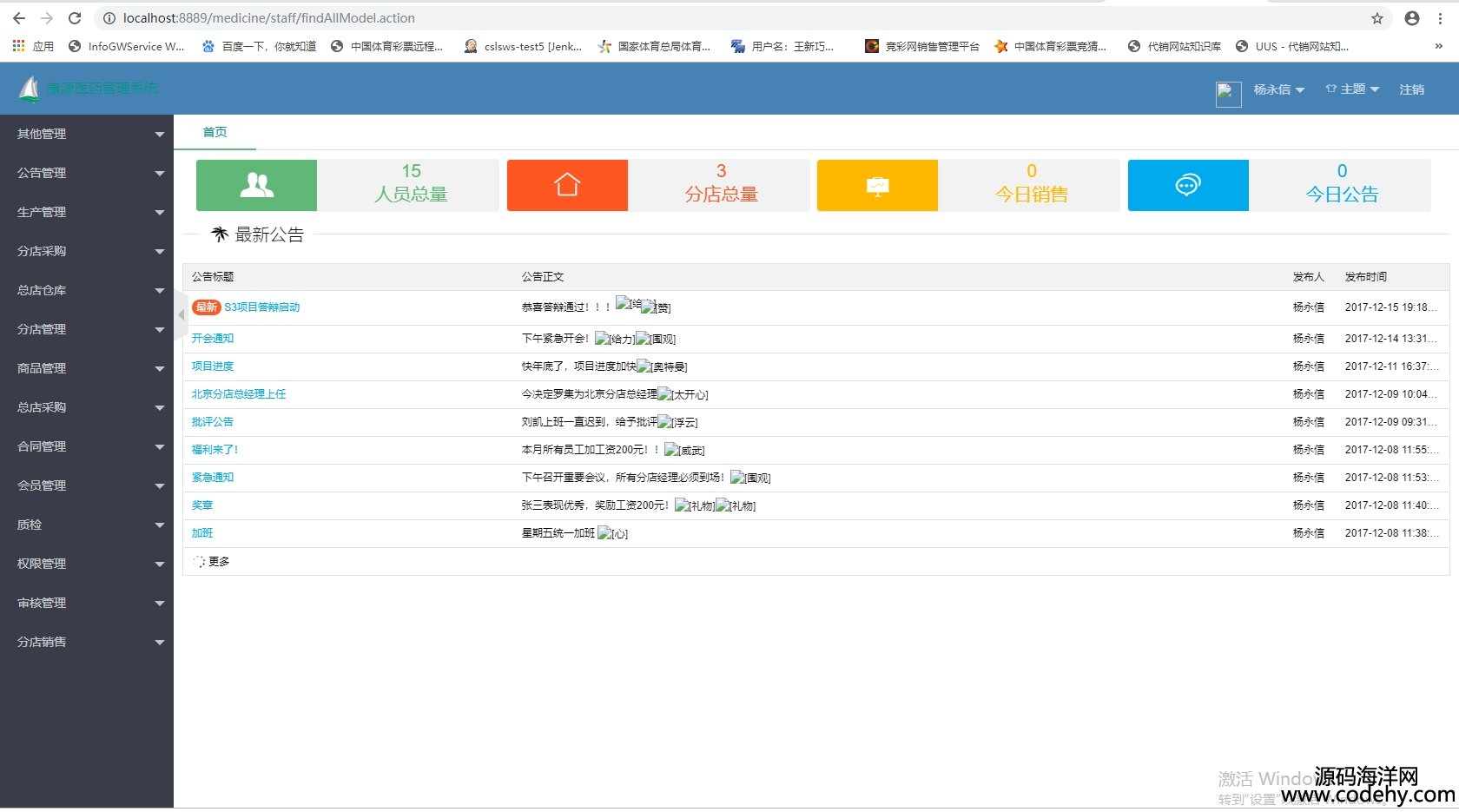Select the 首页 tab
The width and height of the screenshot is (1459, 812).
click(x=215, y=132)
